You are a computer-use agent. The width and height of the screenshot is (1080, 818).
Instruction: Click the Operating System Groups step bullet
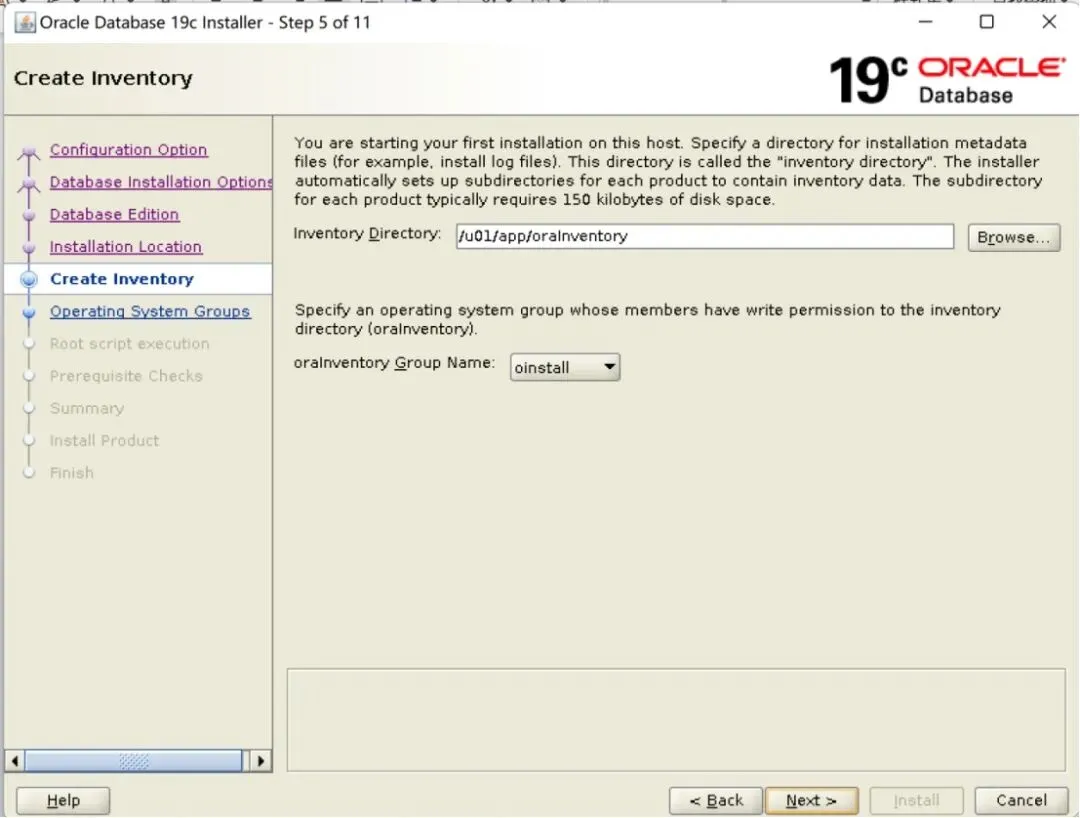(x=29, y=312)
